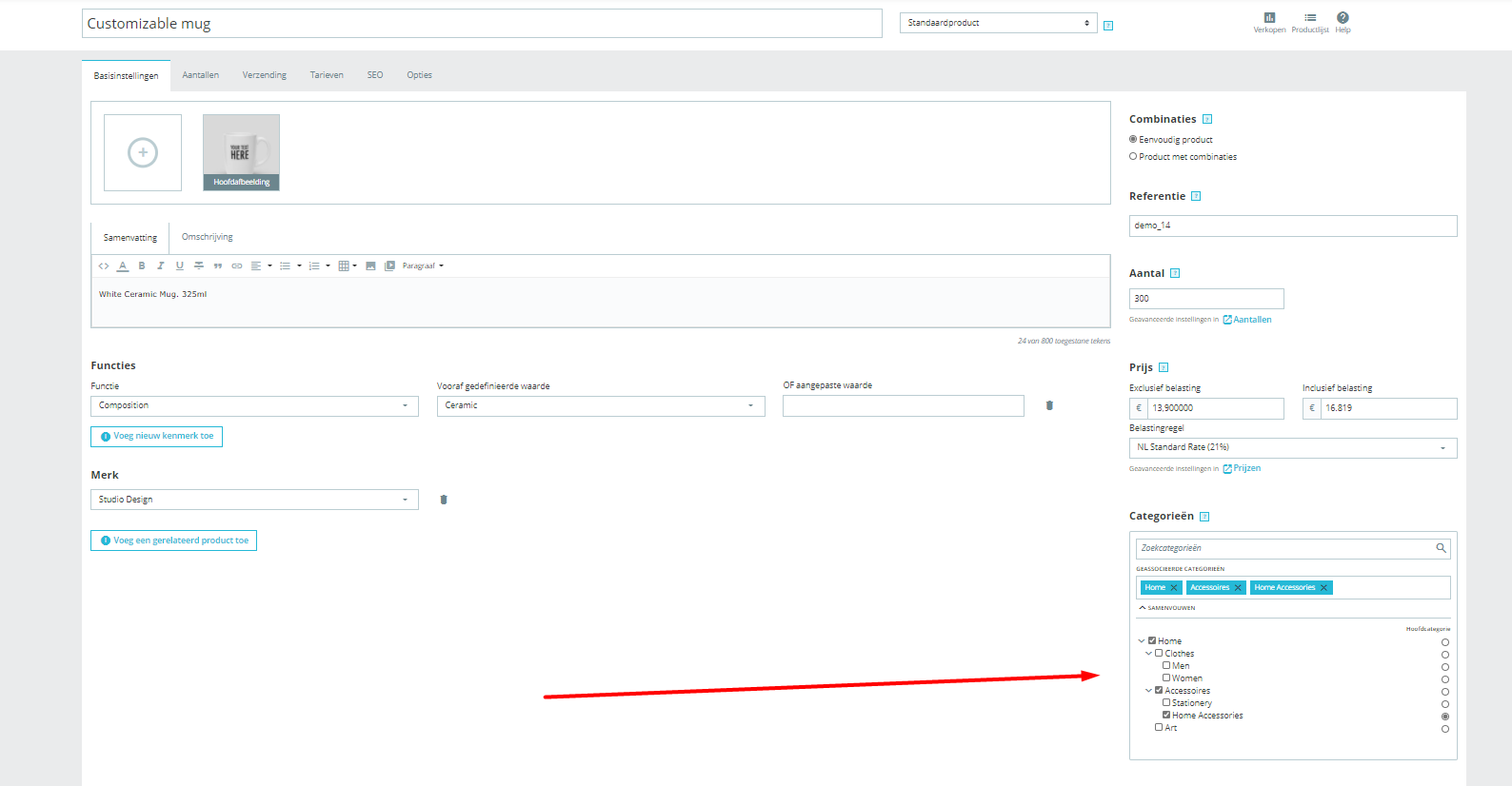Switch to the Opties tab

click(x=420, y=75)
